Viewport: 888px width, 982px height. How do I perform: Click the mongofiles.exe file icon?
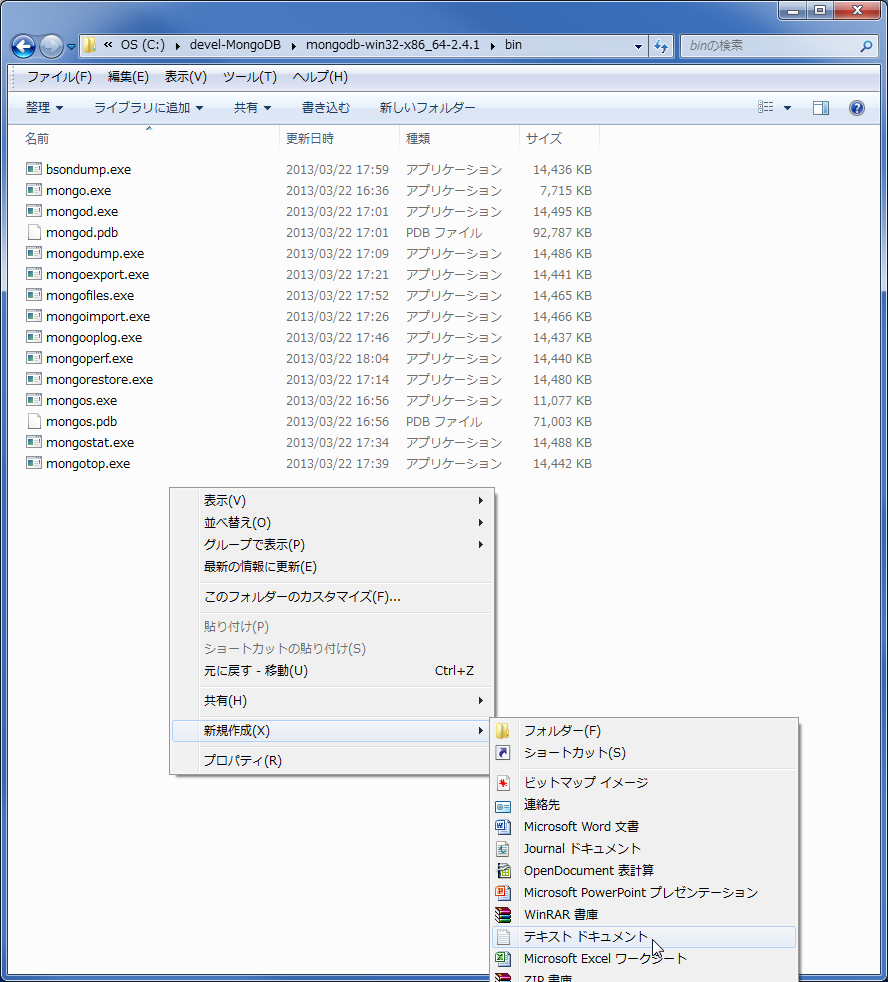(34, 295)
